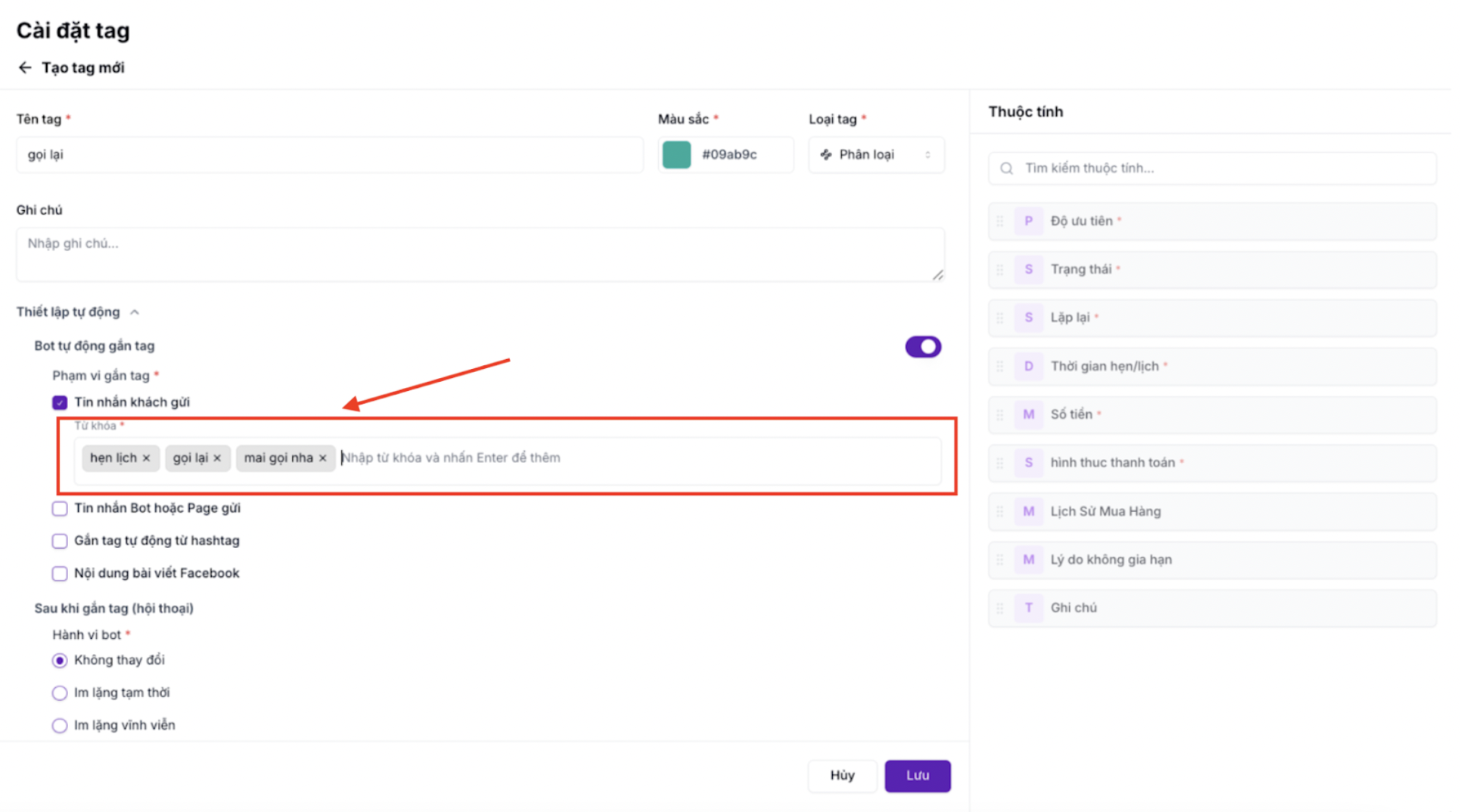
Task: Click the Tên tag input field
Action: 330,155
